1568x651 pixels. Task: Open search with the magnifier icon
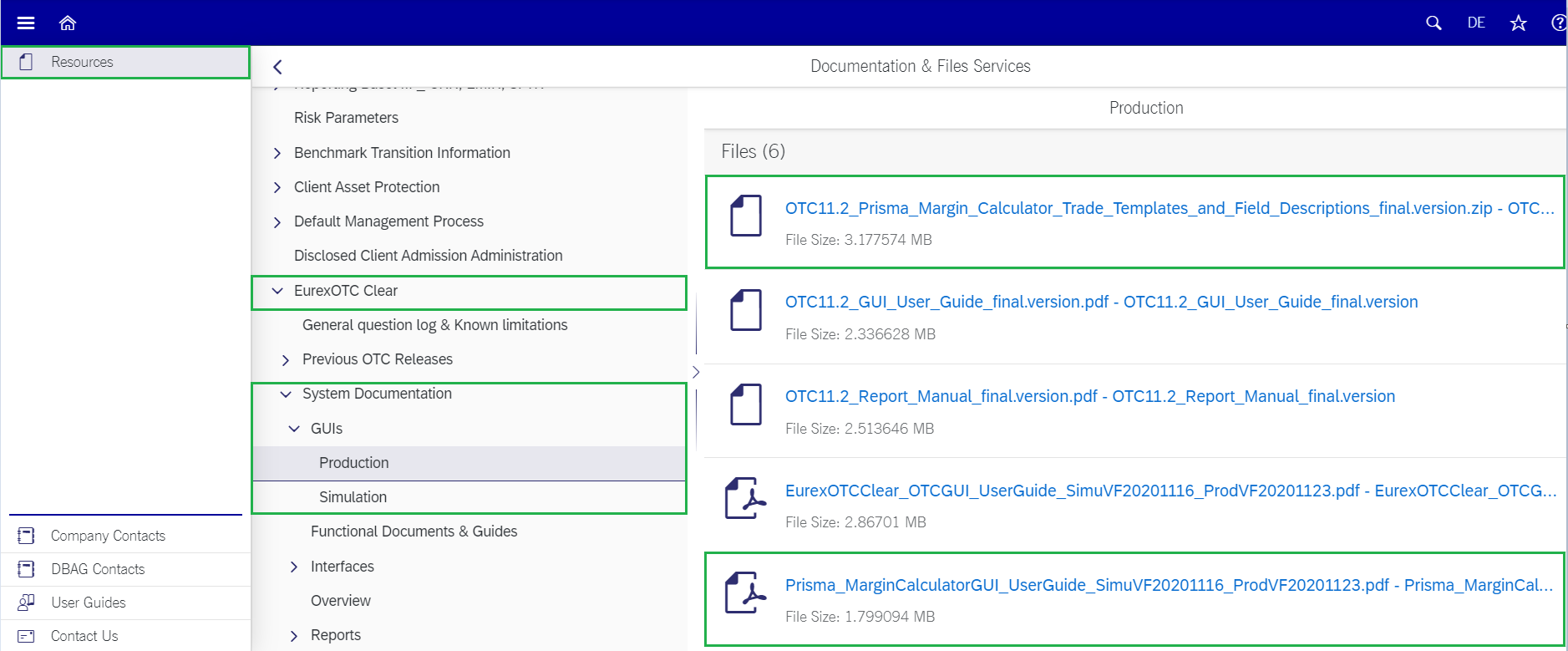click(x=1434, y=23)
